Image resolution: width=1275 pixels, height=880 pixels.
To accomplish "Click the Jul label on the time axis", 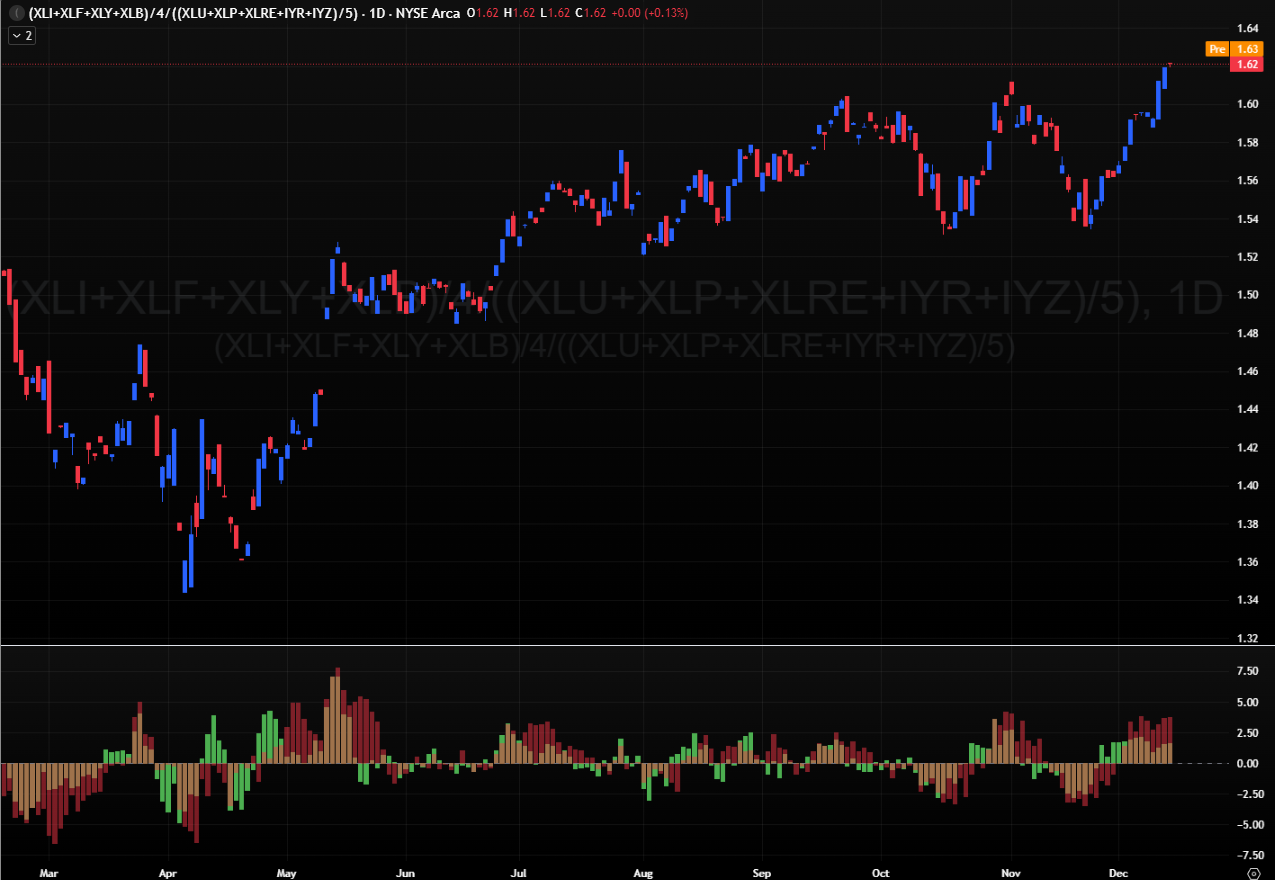I will pos(519,873).
